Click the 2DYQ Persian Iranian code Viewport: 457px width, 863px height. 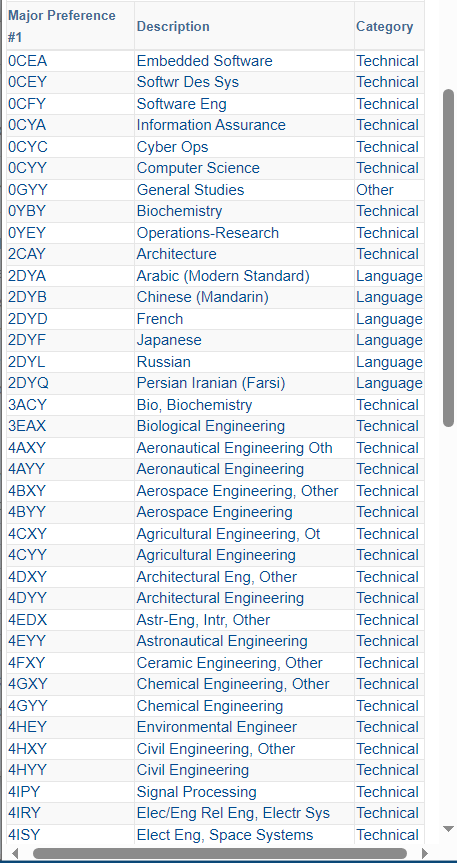coord(28,383)
